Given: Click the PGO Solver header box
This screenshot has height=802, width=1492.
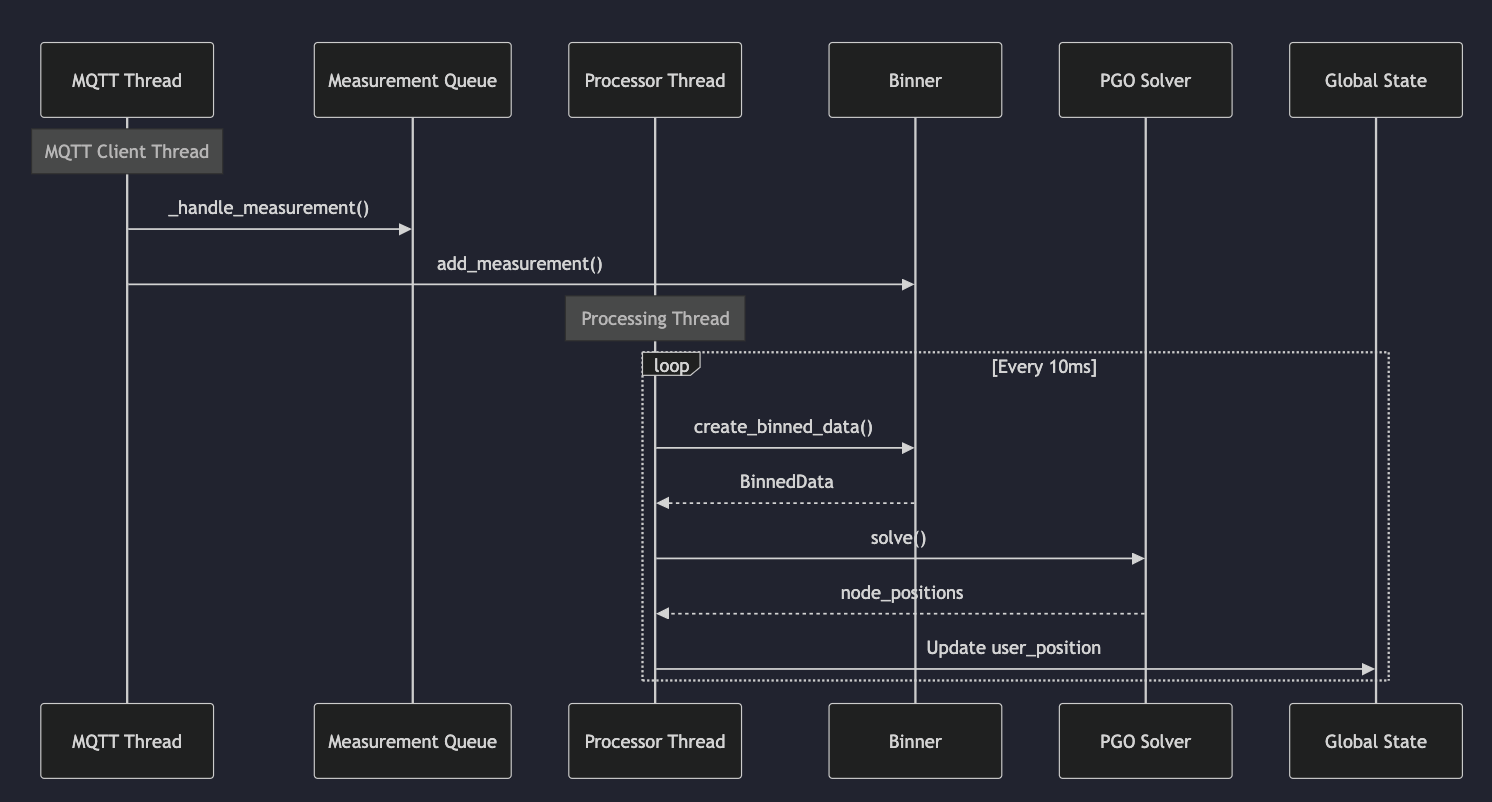Looking at the screenshot, I should coord(1144,80).
